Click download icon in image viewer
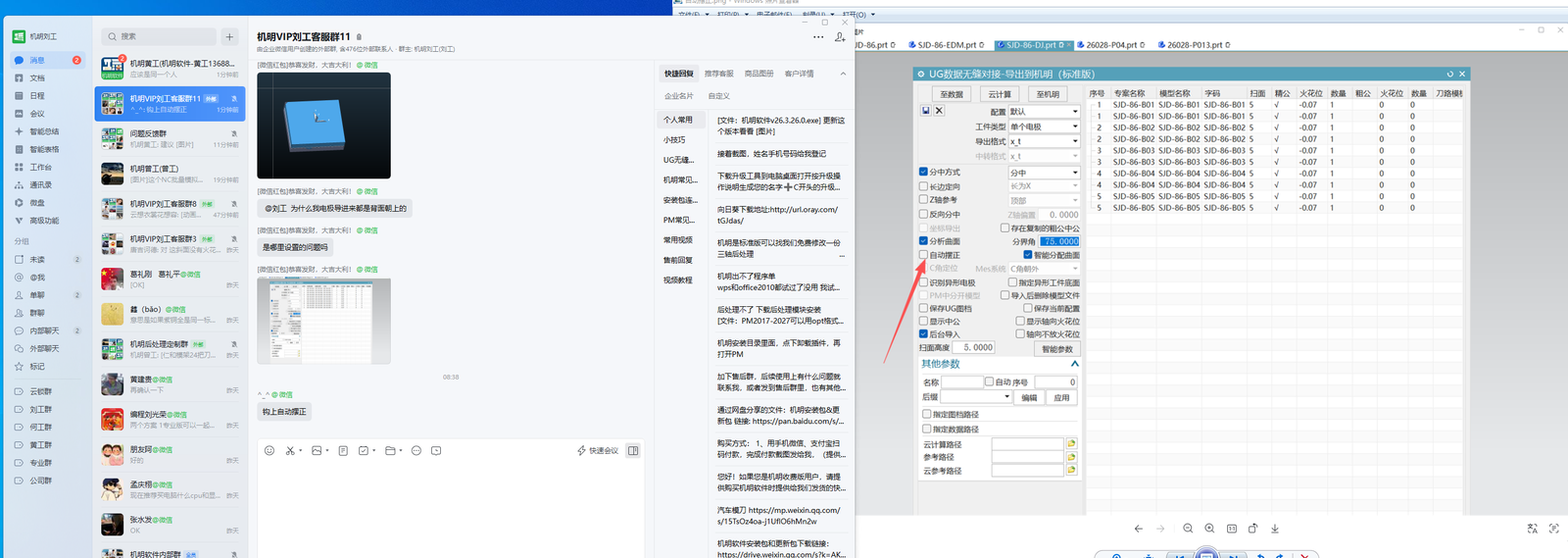The width and height of the screenshot is (1568, 558). (1275, 528)
